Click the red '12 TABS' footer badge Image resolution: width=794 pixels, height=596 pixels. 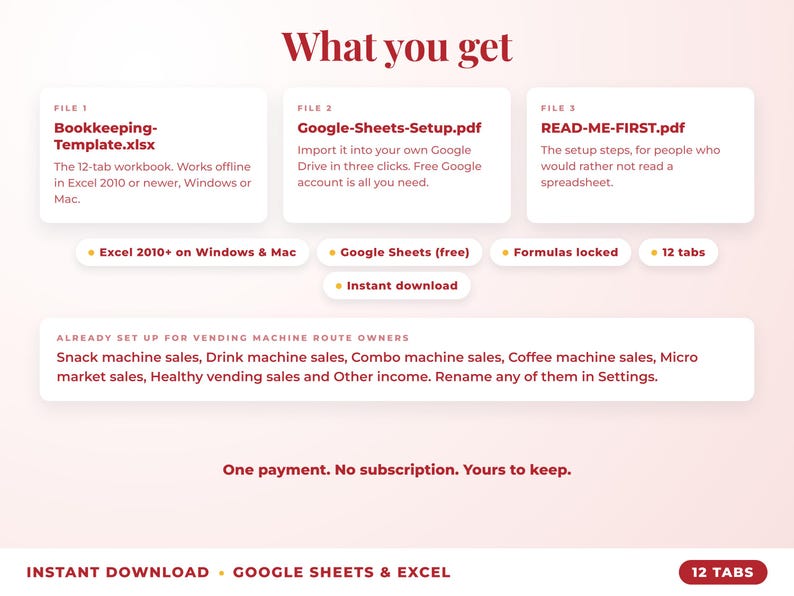[x=723, y=572]
